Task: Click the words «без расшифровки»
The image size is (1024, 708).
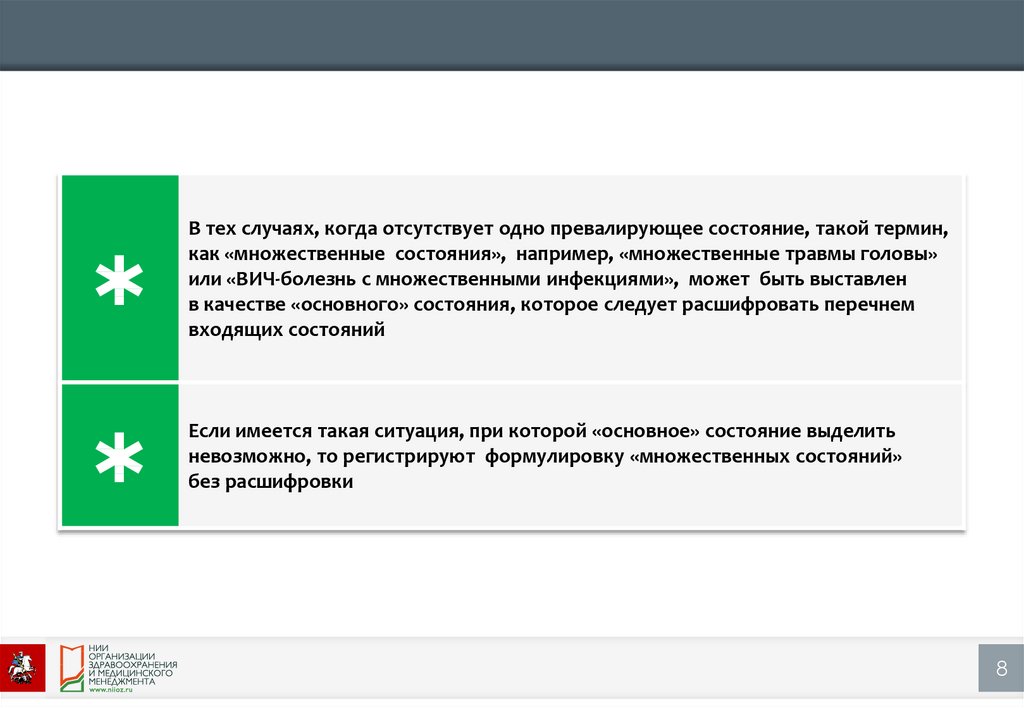Action: coord(271,481)
